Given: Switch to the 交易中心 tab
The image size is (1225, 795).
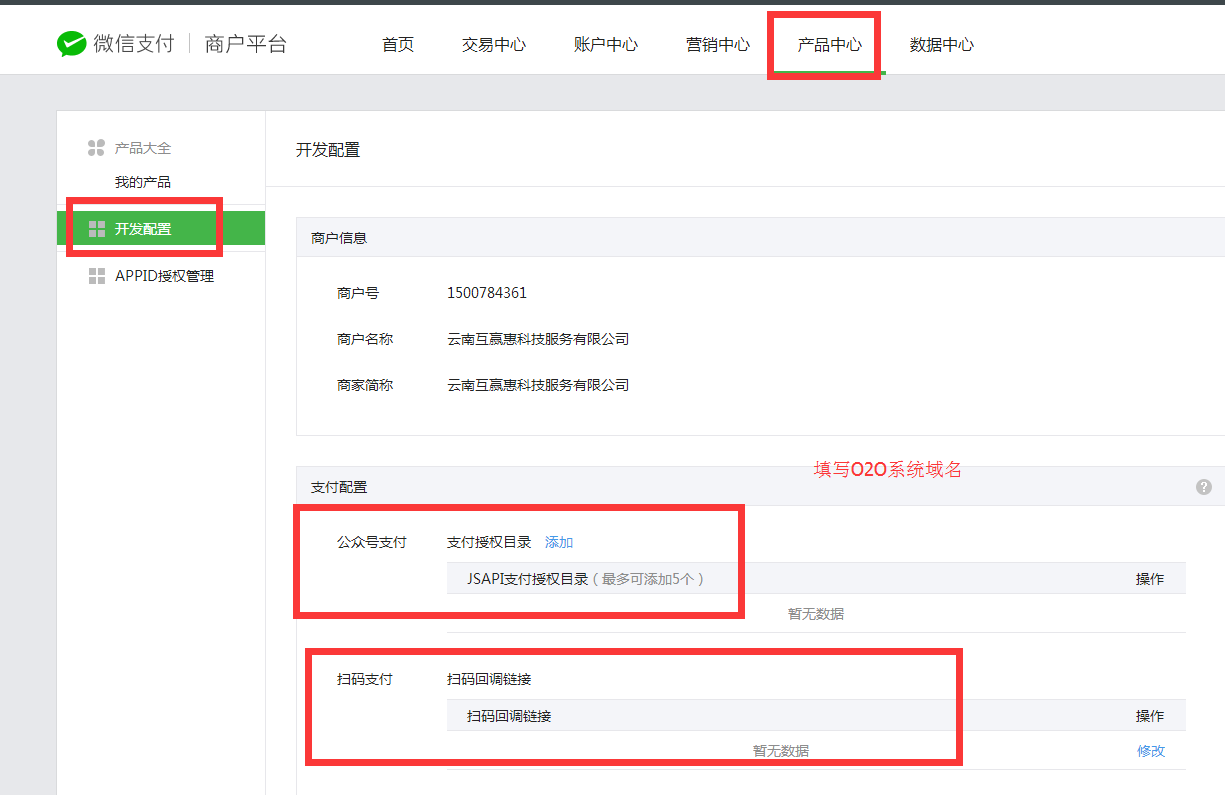Looking at the screenshot, I should [494, 44].
